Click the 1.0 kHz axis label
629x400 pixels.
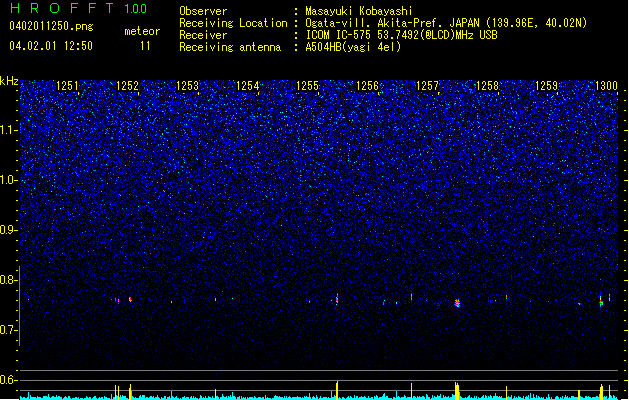tap(8, 180)
